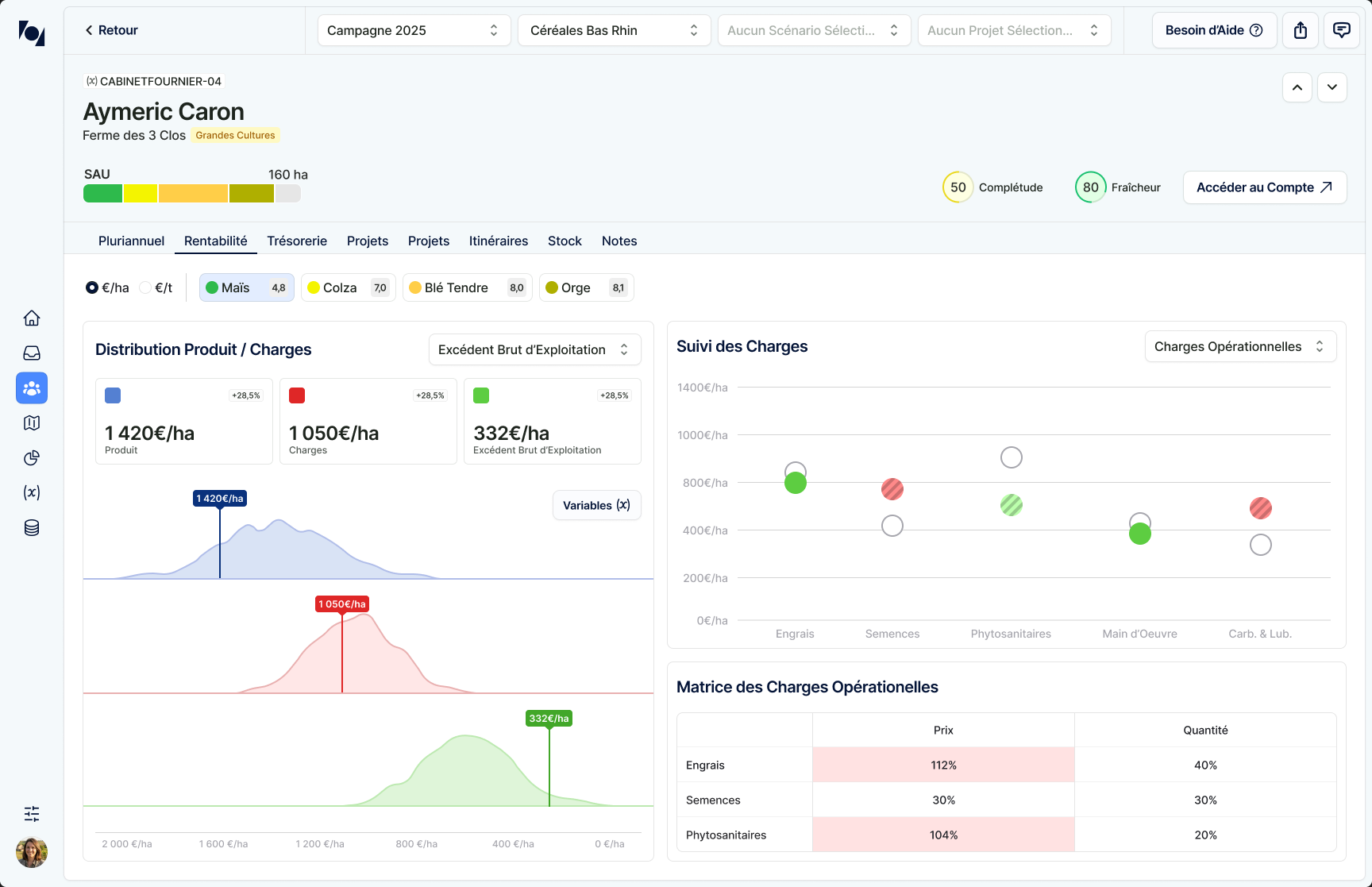Viewport: 1372px width, 887px height.
Task: Click the red Charges card swatch
Action: tap(297, 395)
